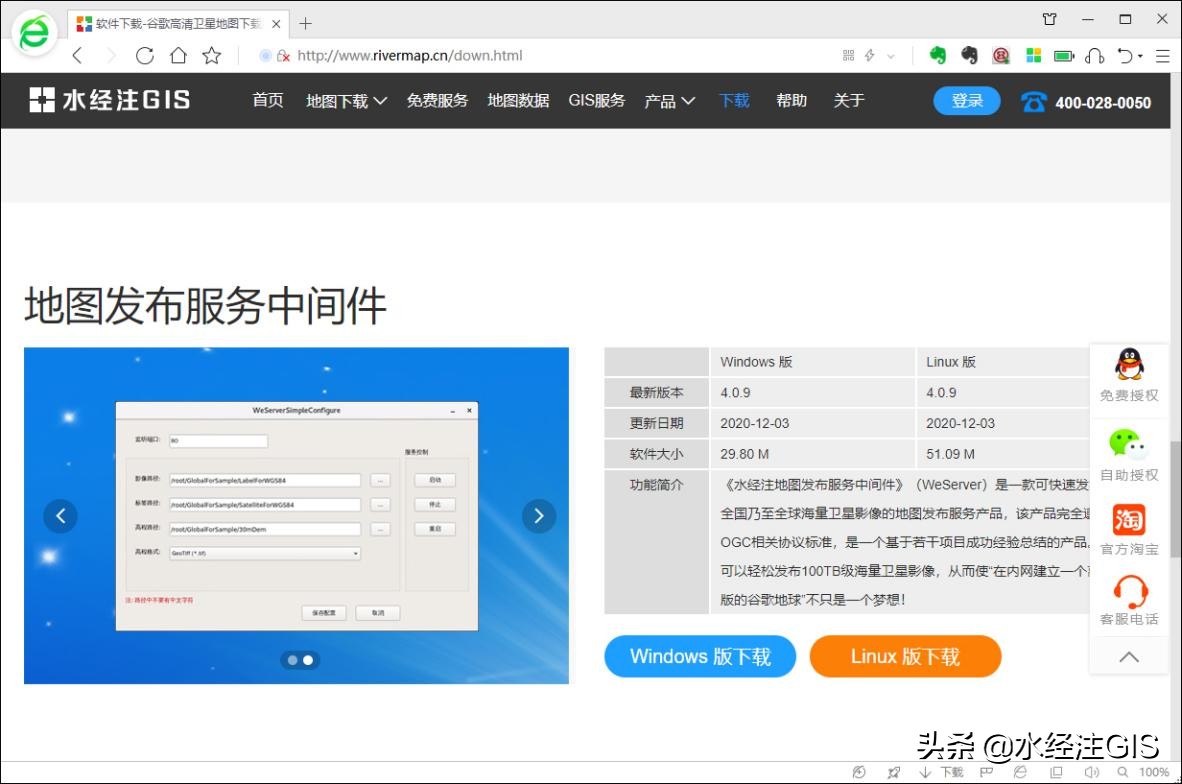Open the Evernote elephant extension

(969, 55)
